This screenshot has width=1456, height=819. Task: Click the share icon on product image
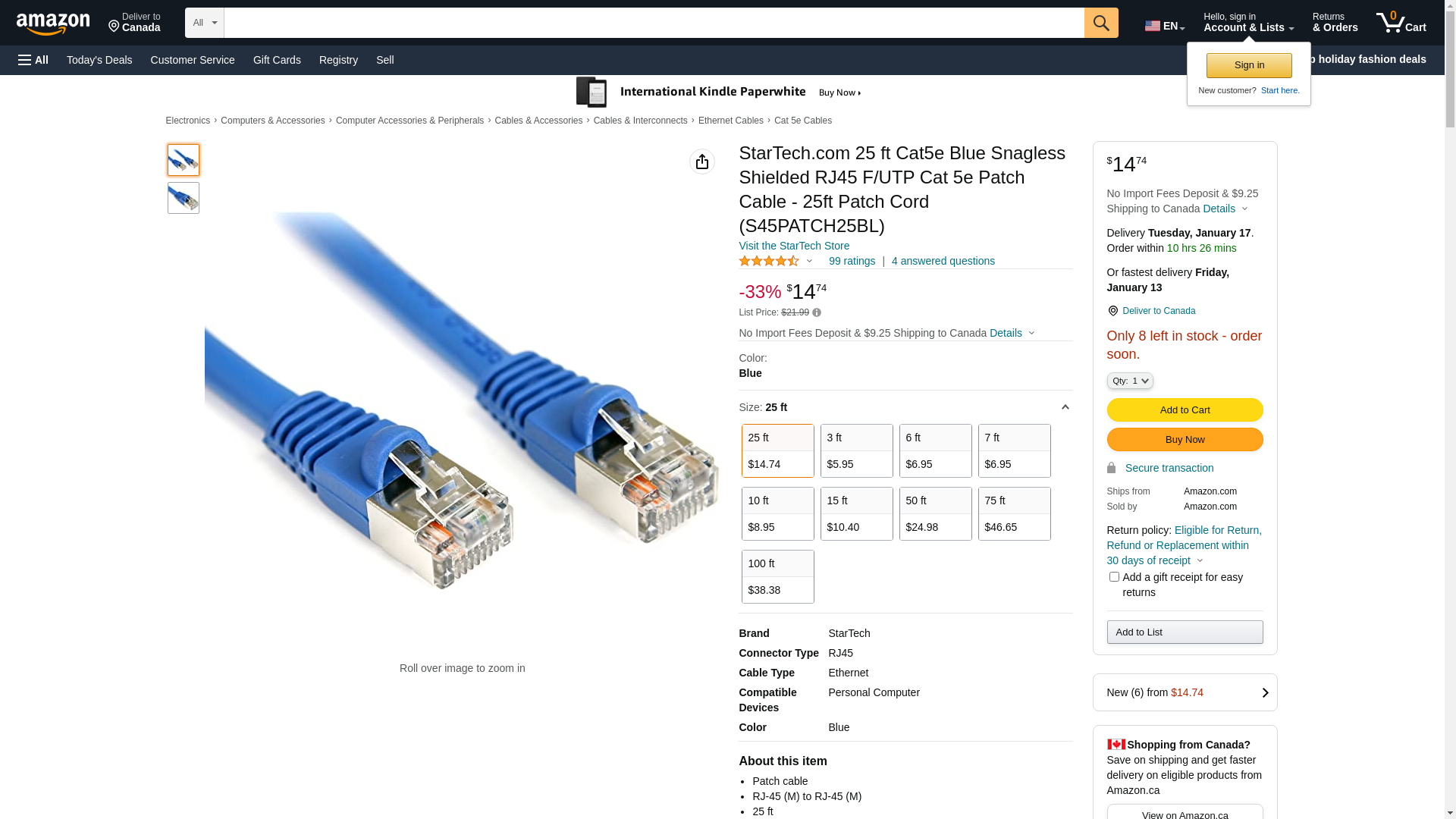pyautogui.click(x=702, y=162)
